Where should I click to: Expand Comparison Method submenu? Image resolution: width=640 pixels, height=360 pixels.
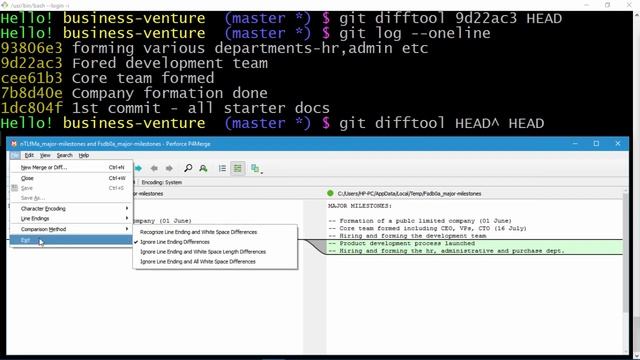click(x=71, y=229)
